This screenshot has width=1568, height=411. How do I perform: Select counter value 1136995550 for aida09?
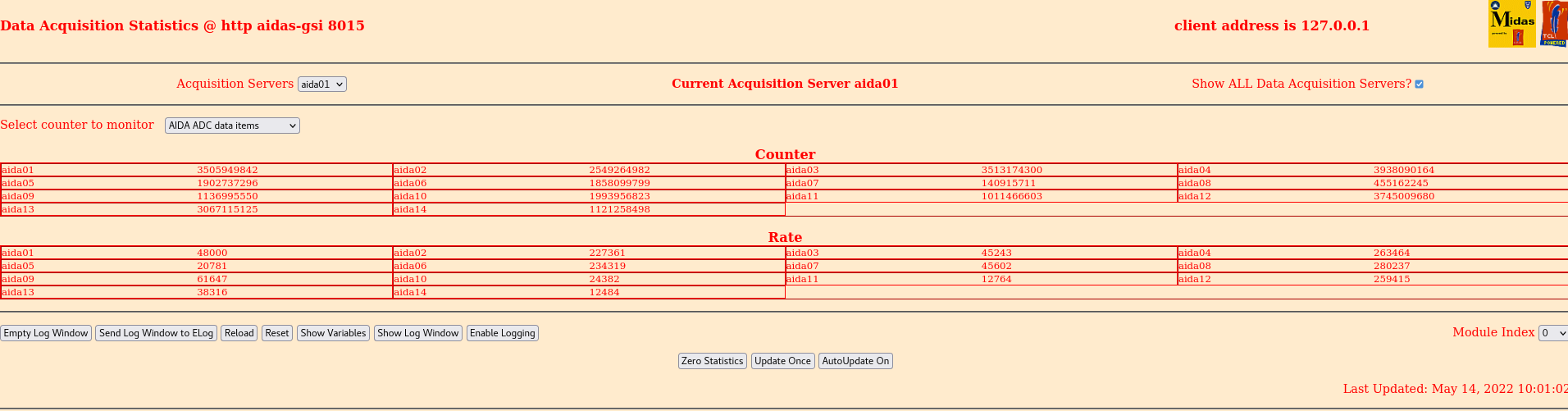tap(227, 197)
